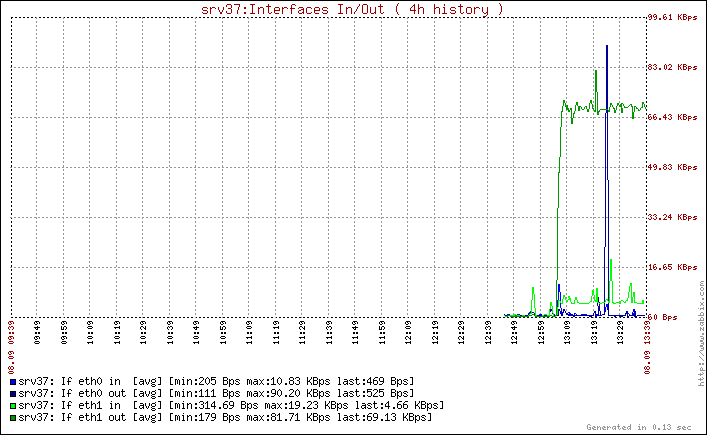Select the 83.02 KBps axis label

tap(672, 67)
